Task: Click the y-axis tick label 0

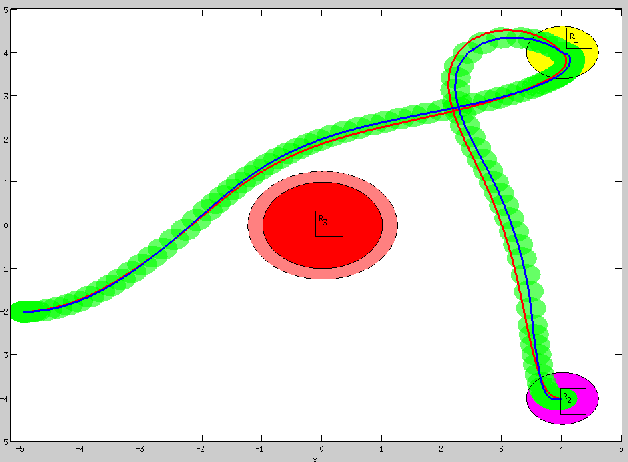Action: pyautogui.click(x=7, y=225)
